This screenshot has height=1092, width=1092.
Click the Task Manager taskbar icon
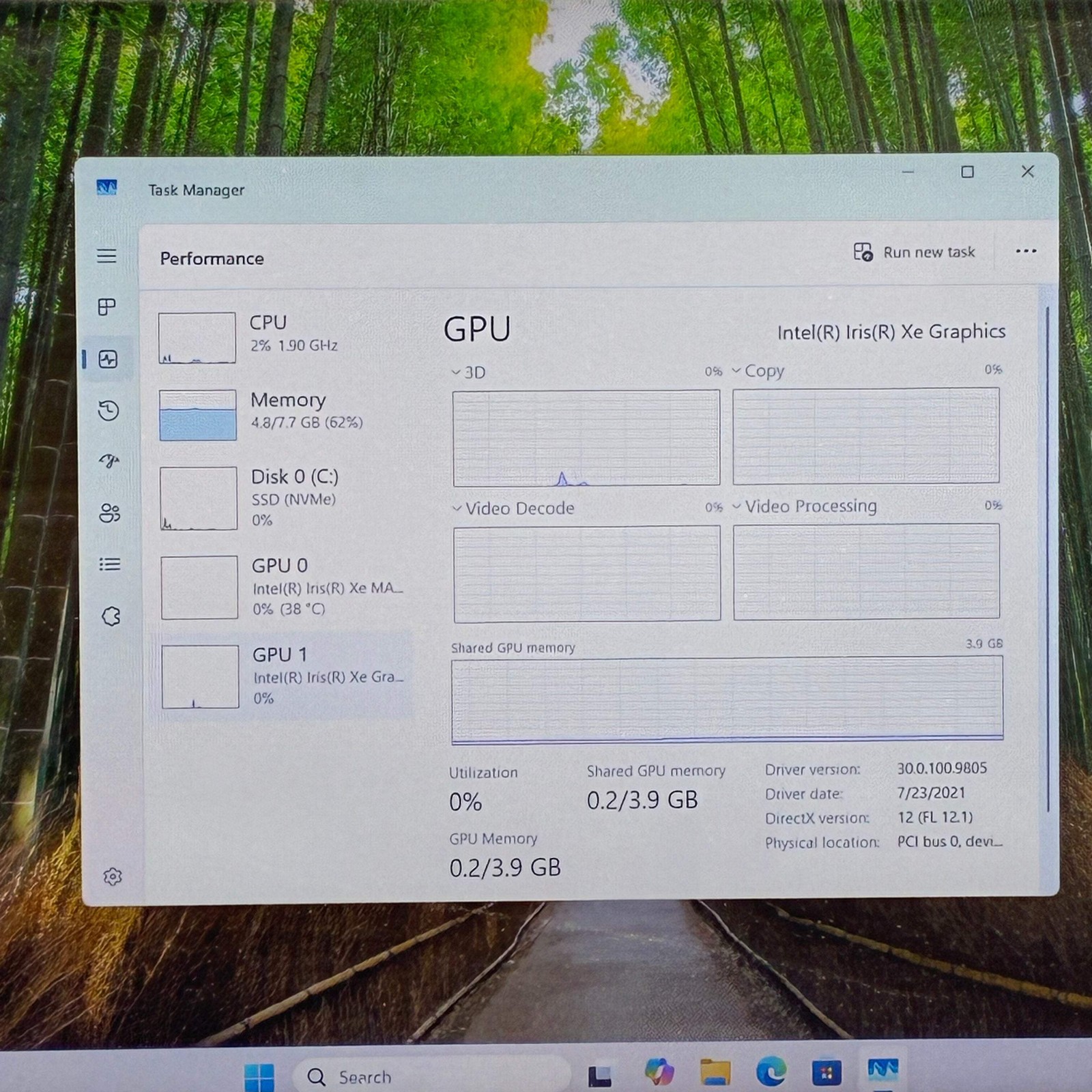point(882,1069)
